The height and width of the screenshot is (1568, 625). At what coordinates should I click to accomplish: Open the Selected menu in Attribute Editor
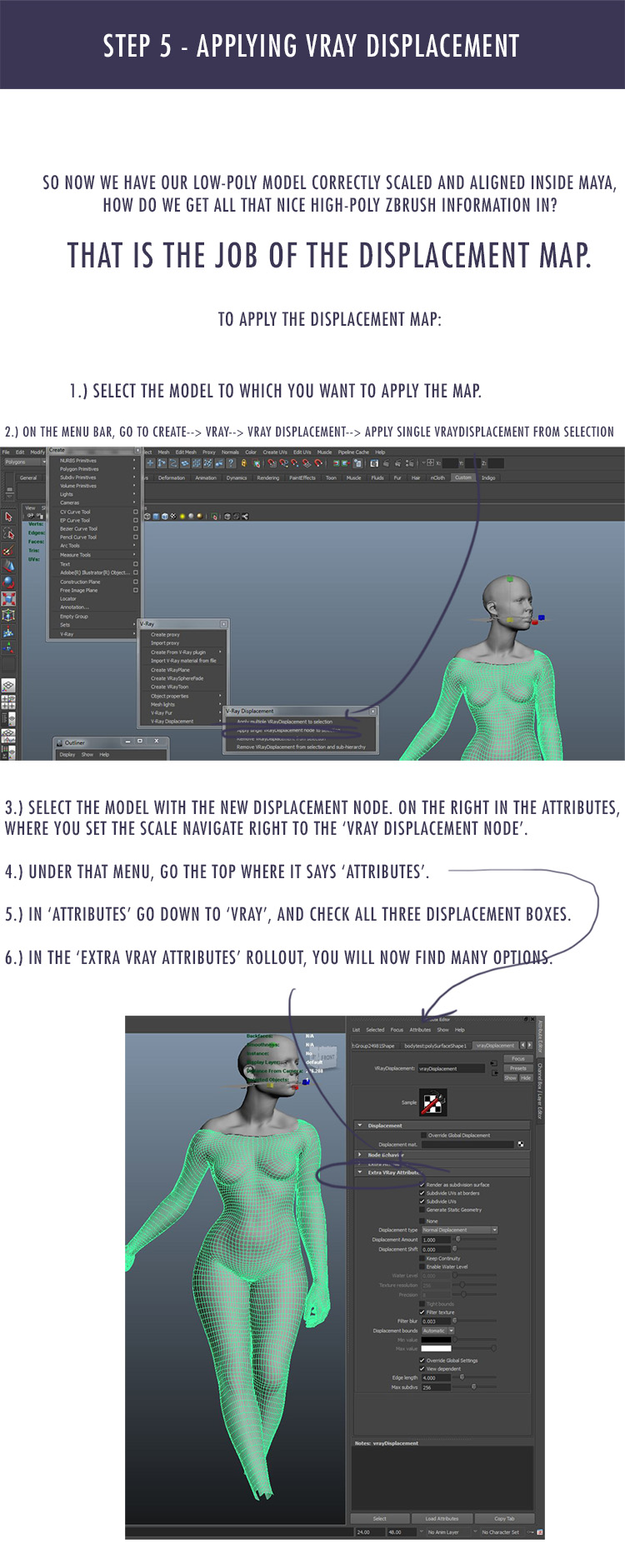coord(376,1030)
